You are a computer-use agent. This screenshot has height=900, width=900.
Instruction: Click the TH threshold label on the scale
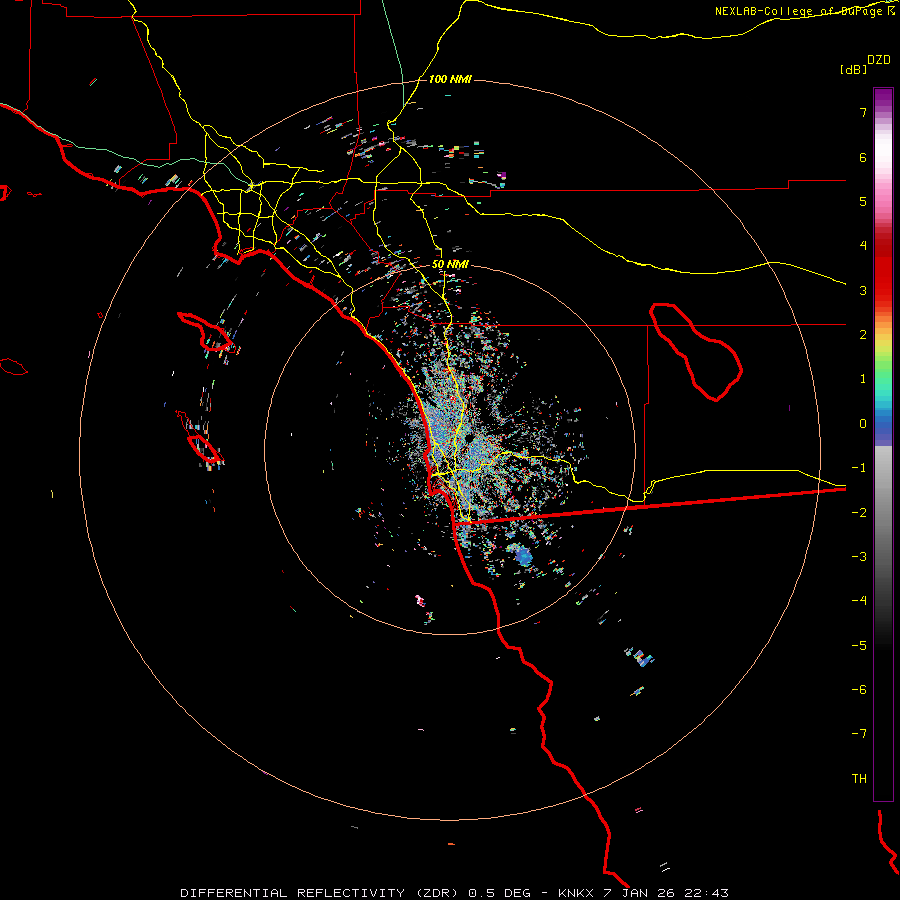(x=859, y=779)
